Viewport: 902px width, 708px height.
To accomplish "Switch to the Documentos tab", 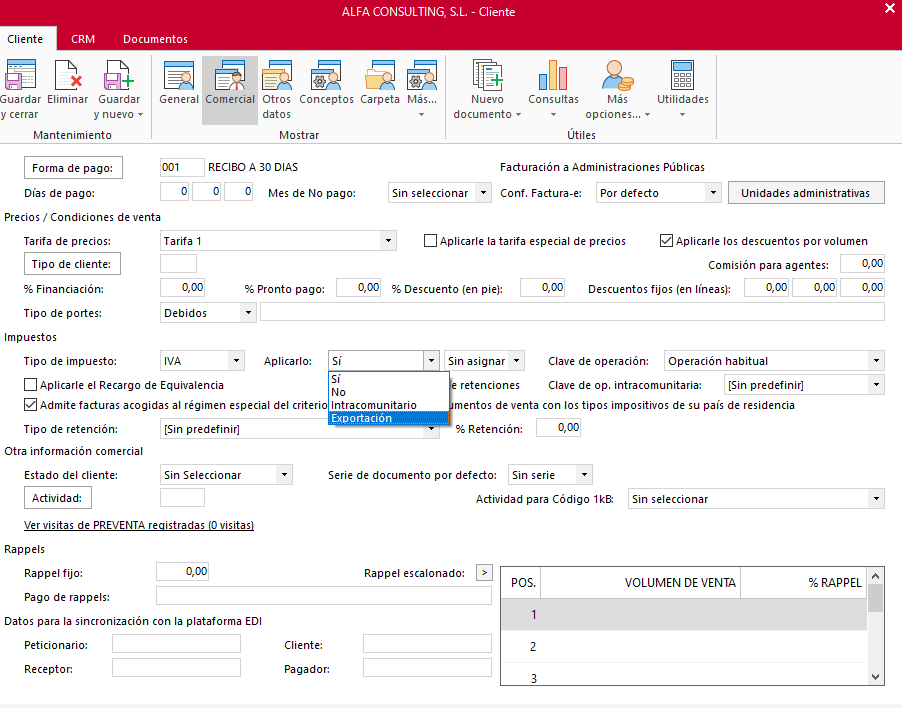I will pos(155,39).
